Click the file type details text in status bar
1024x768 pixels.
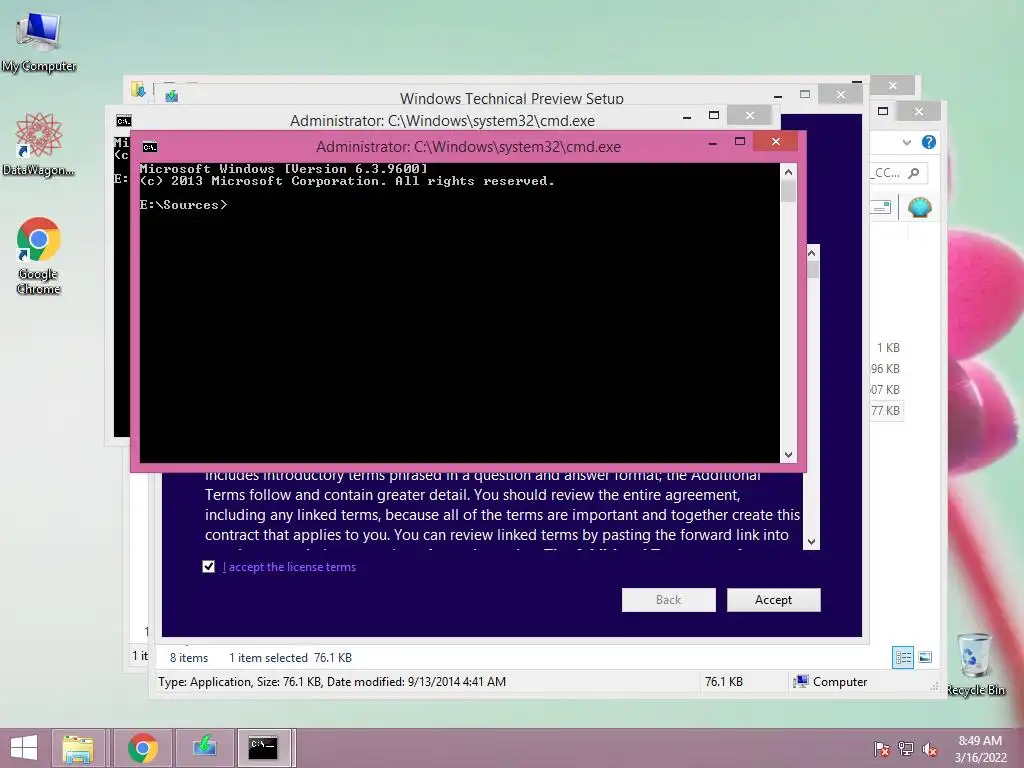(332, 681)
